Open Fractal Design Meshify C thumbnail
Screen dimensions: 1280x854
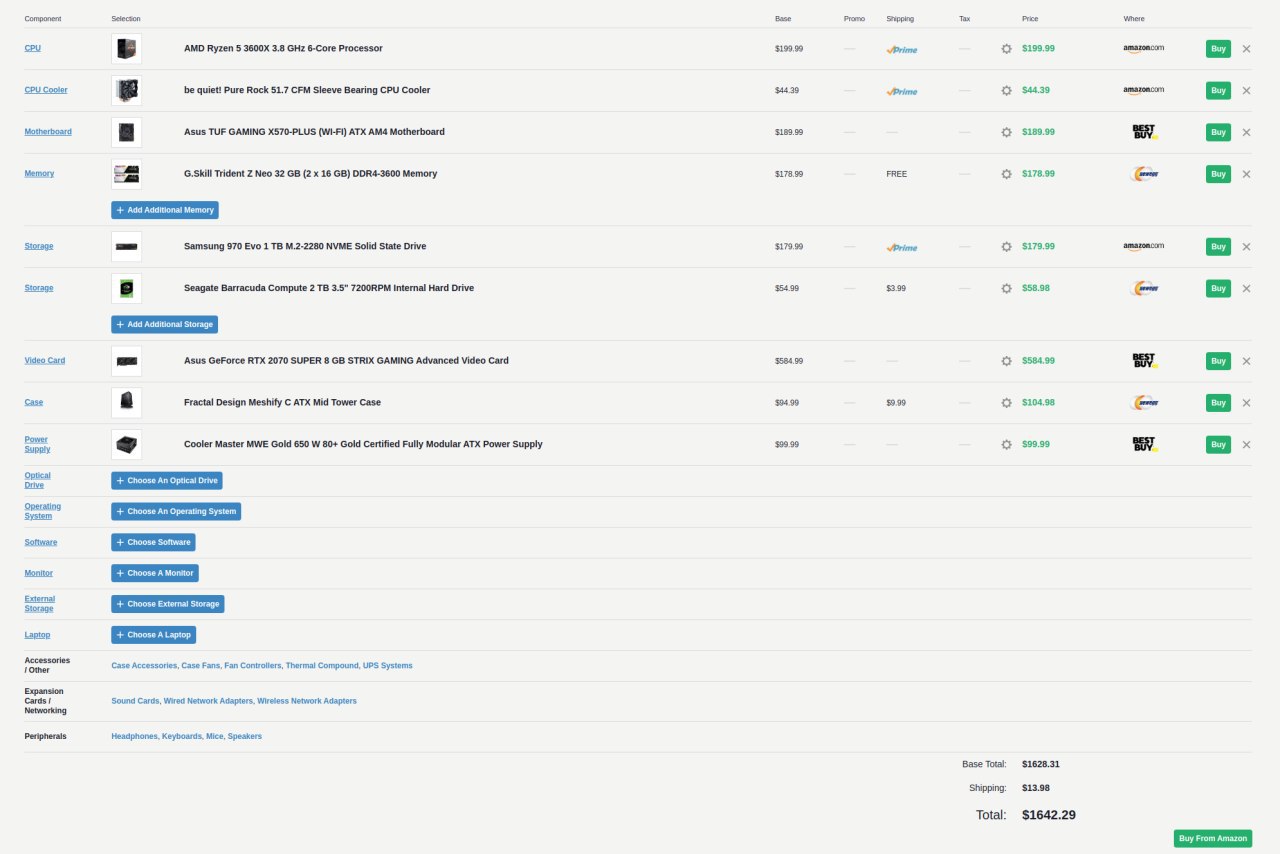126,403
